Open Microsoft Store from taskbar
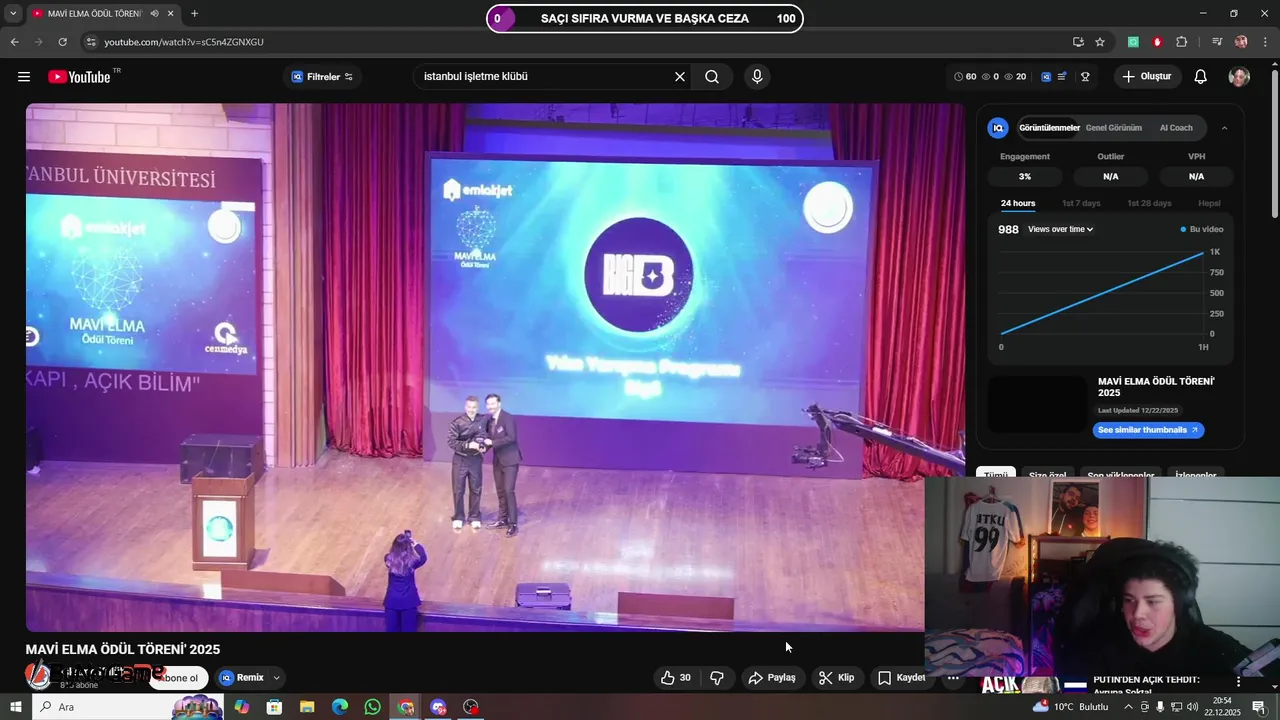 click(274, 707)
